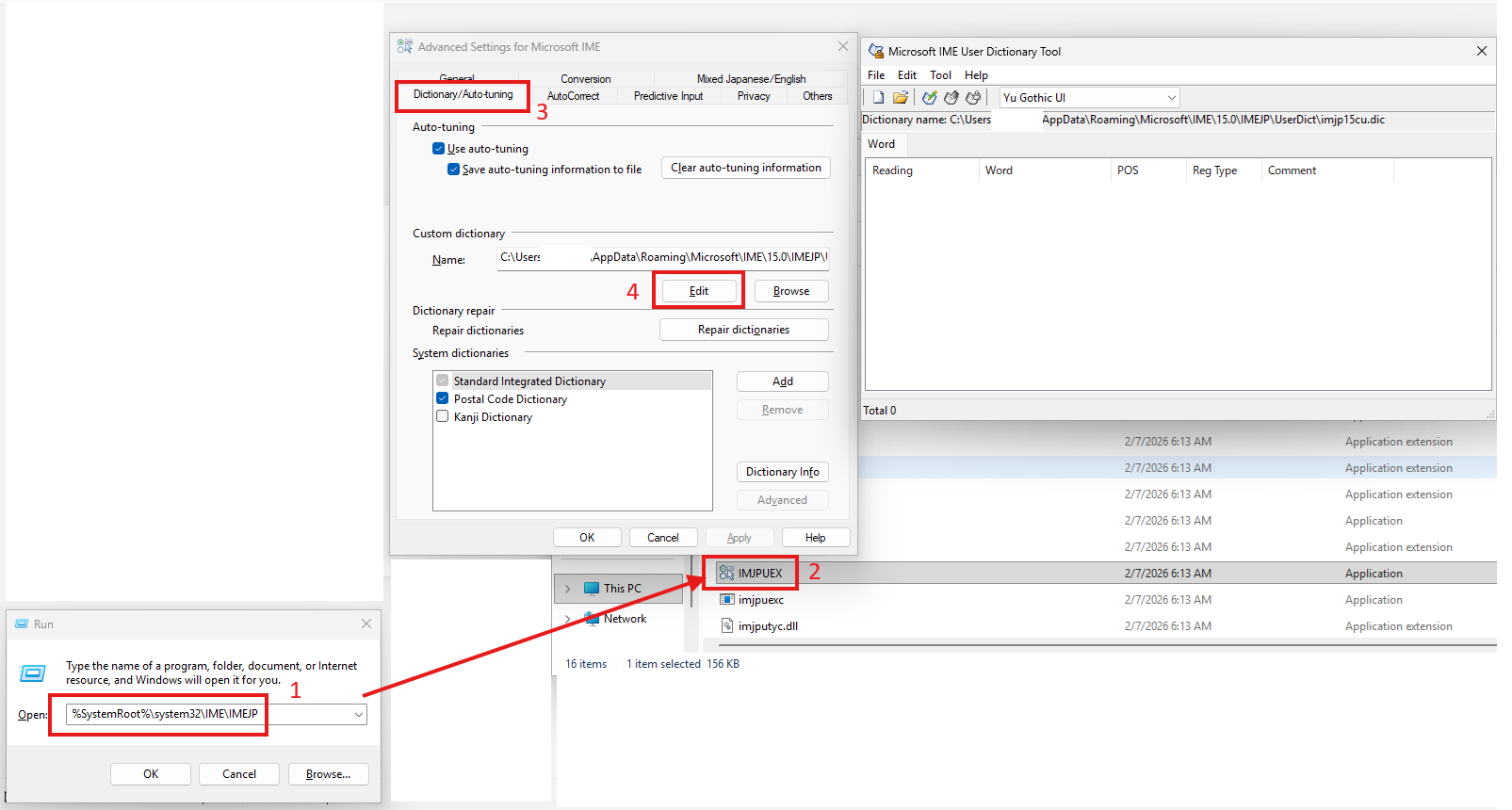Expand the Network tree node

click(567, 619)
